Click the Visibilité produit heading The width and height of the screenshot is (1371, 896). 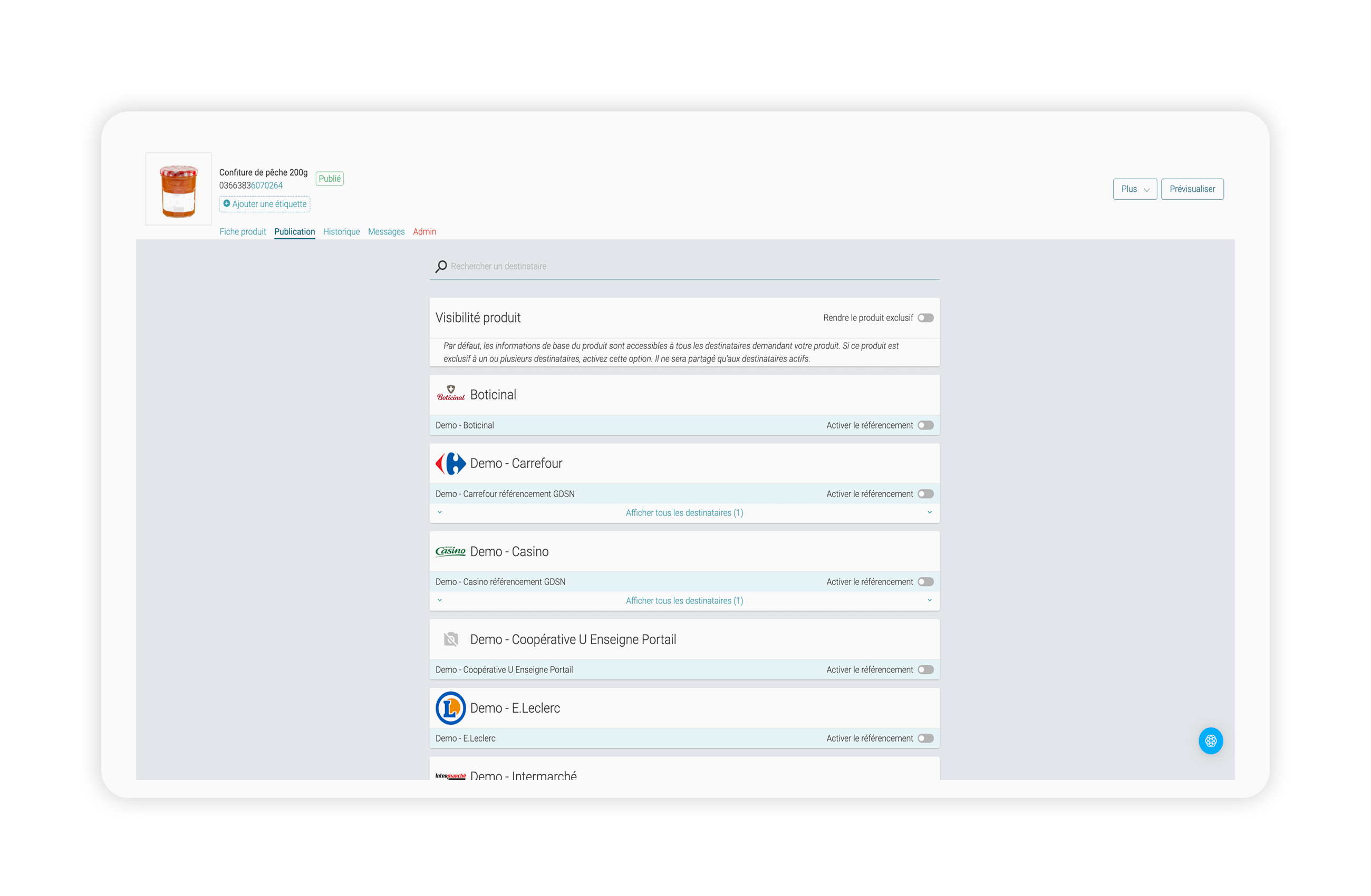click(x=478, y=318)
